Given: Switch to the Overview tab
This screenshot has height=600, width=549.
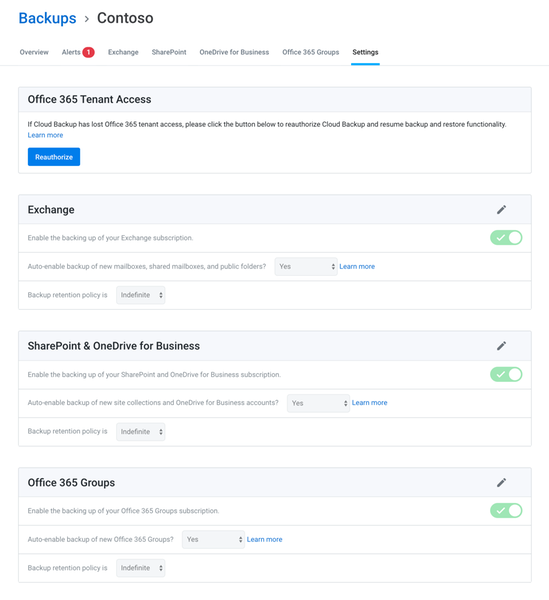Looking at the screenshot, I should tap(34, 52).
